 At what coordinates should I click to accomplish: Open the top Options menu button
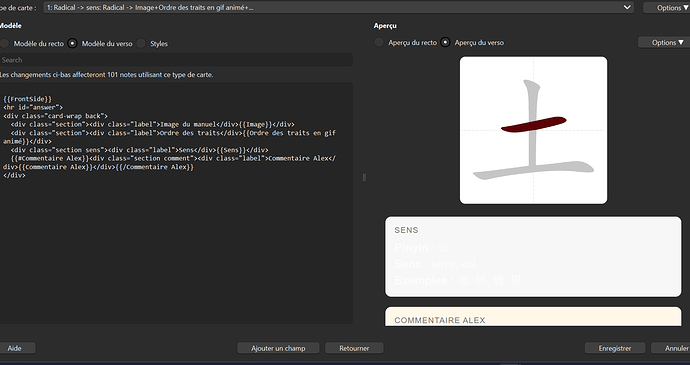[x=666, y=7]
